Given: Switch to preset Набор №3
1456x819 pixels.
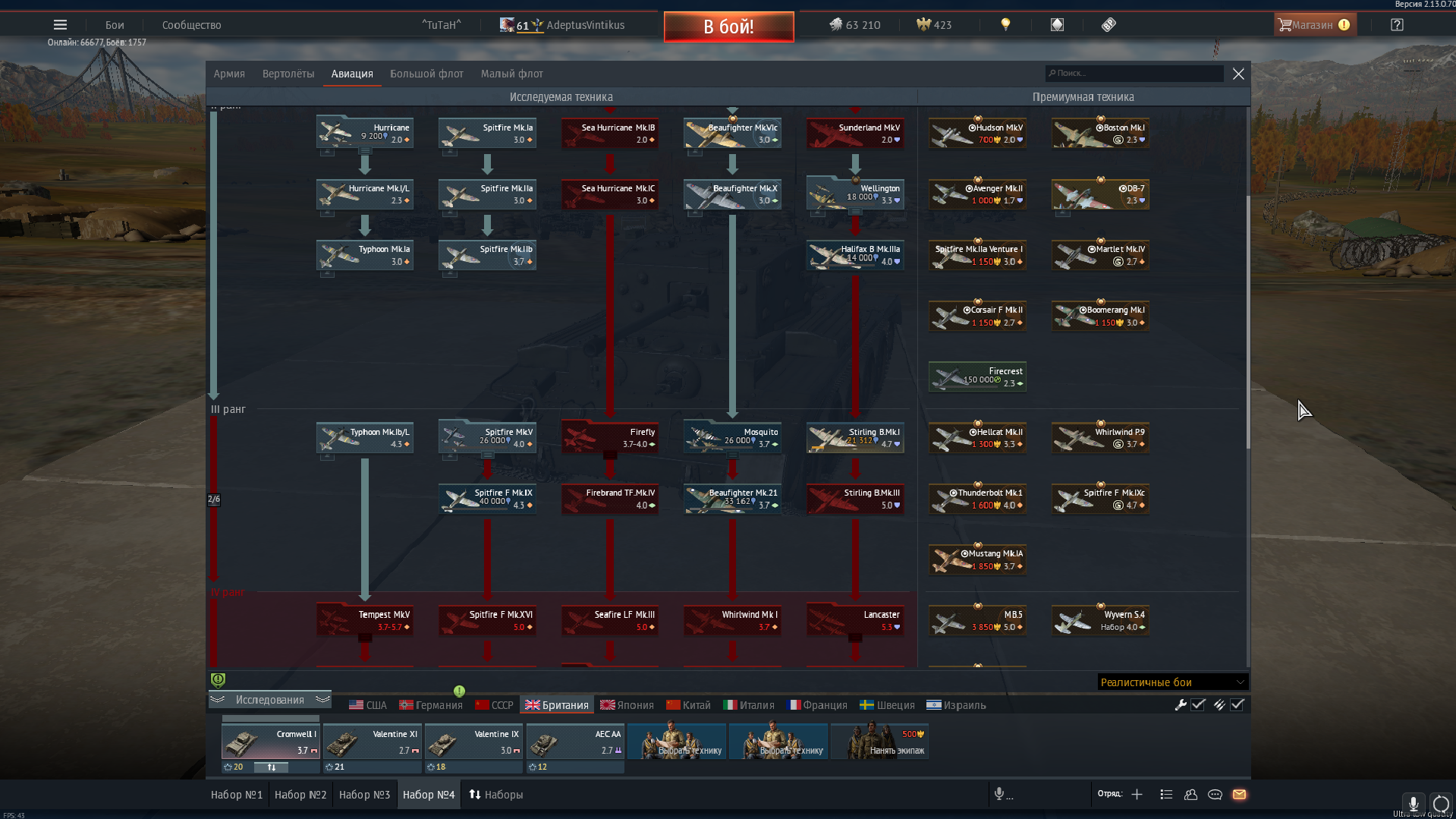Looking at the screenshot, I should (364, 795).
